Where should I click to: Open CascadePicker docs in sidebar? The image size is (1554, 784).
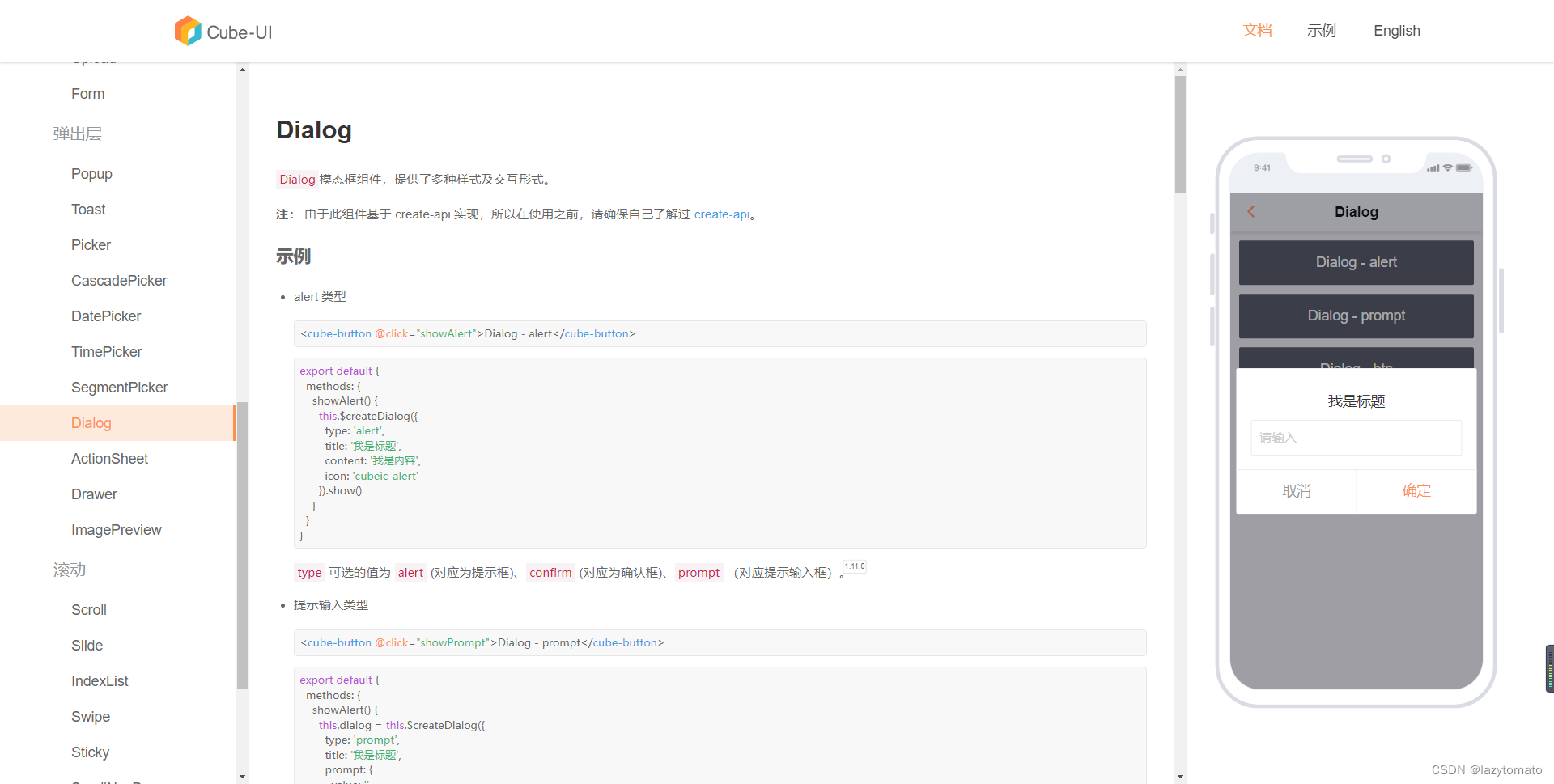point(119,281)
